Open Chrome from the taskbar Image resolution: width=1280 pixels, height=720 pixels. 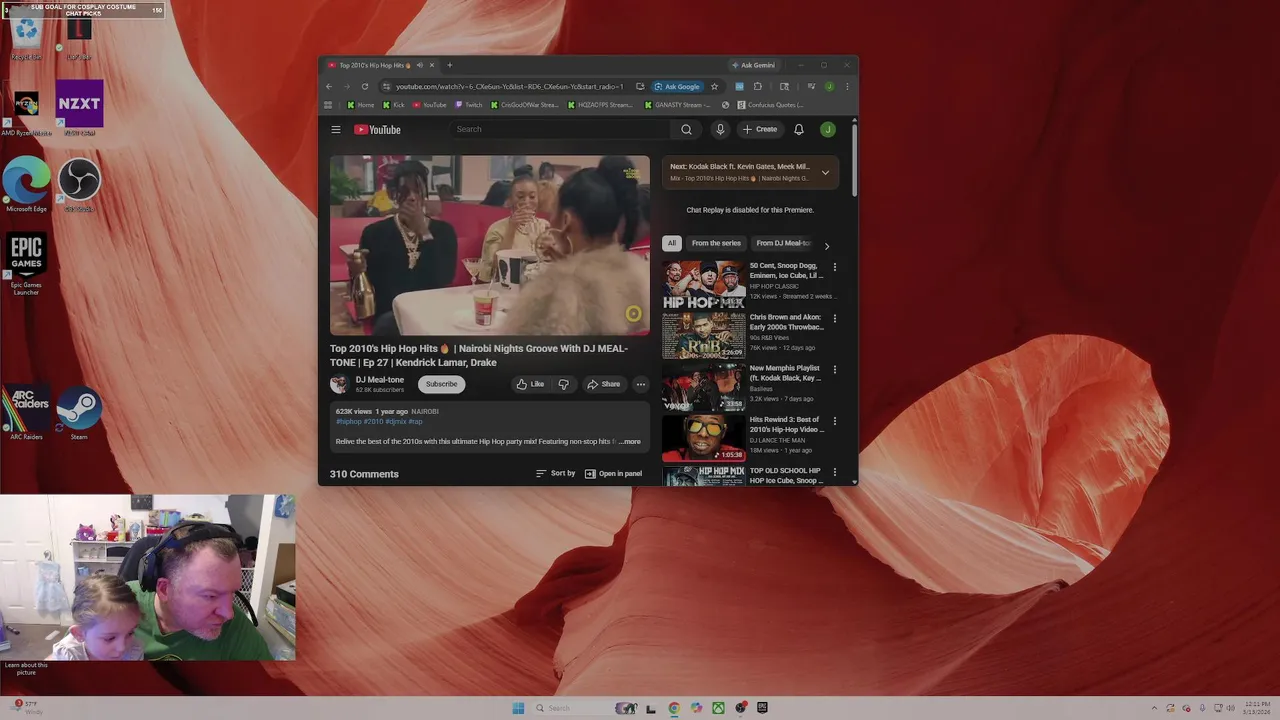[674, 708]
